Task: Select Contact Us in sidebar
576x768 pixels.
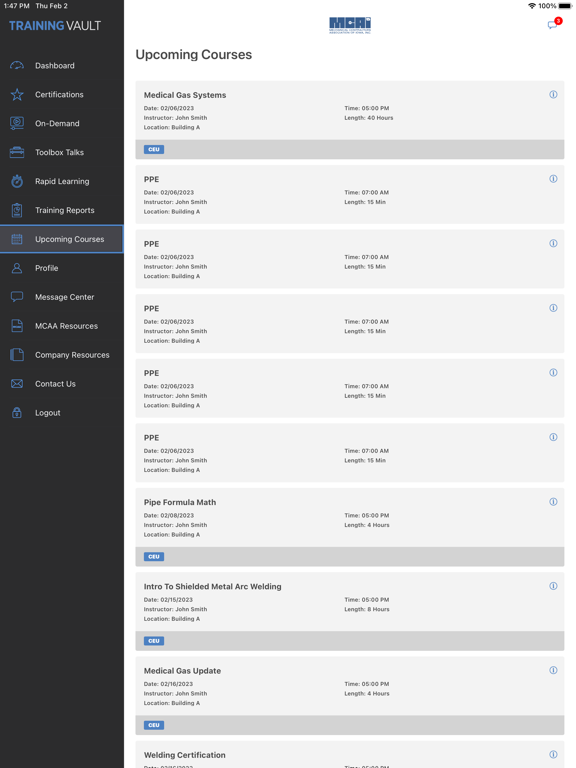Action: (x=62, y=384)
